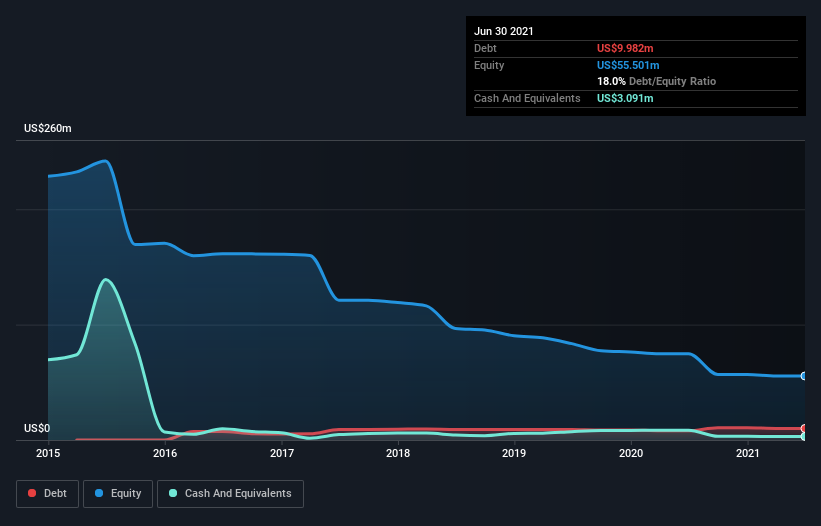Select the 2016 x-axis label
Image resolution: width=821 pixels, height=526 pixels.
(165, 453)
